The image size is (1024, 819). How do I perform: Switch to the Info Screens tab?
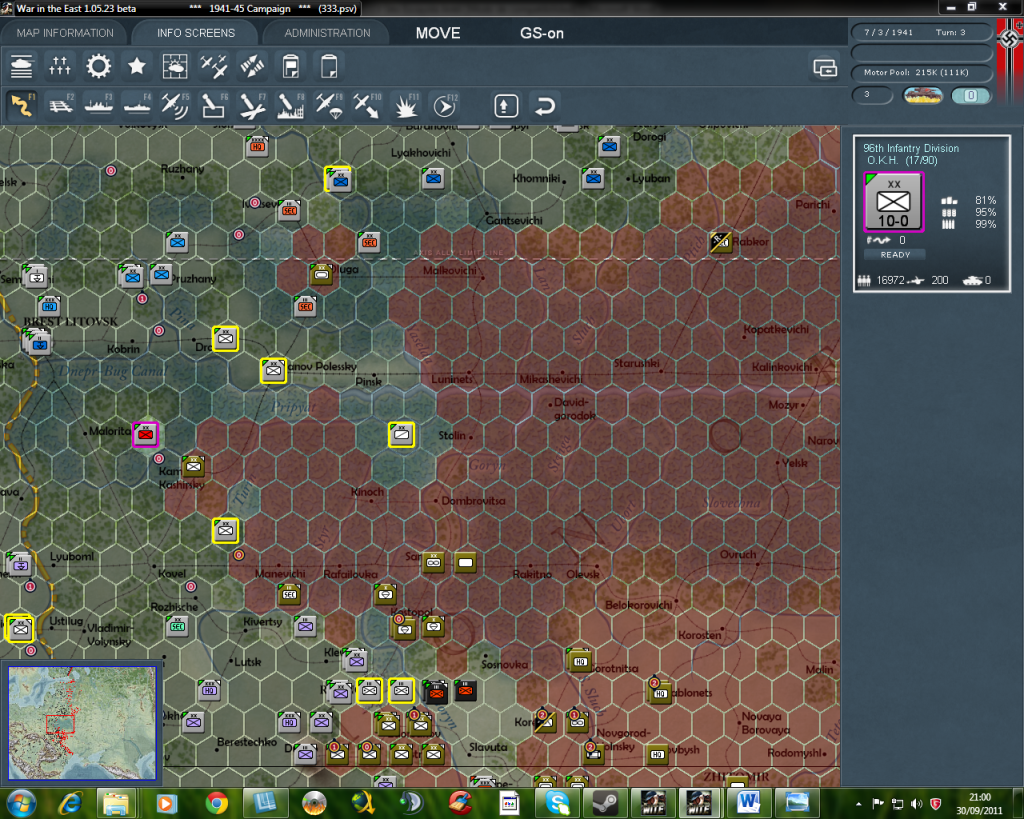pos(196,33)
